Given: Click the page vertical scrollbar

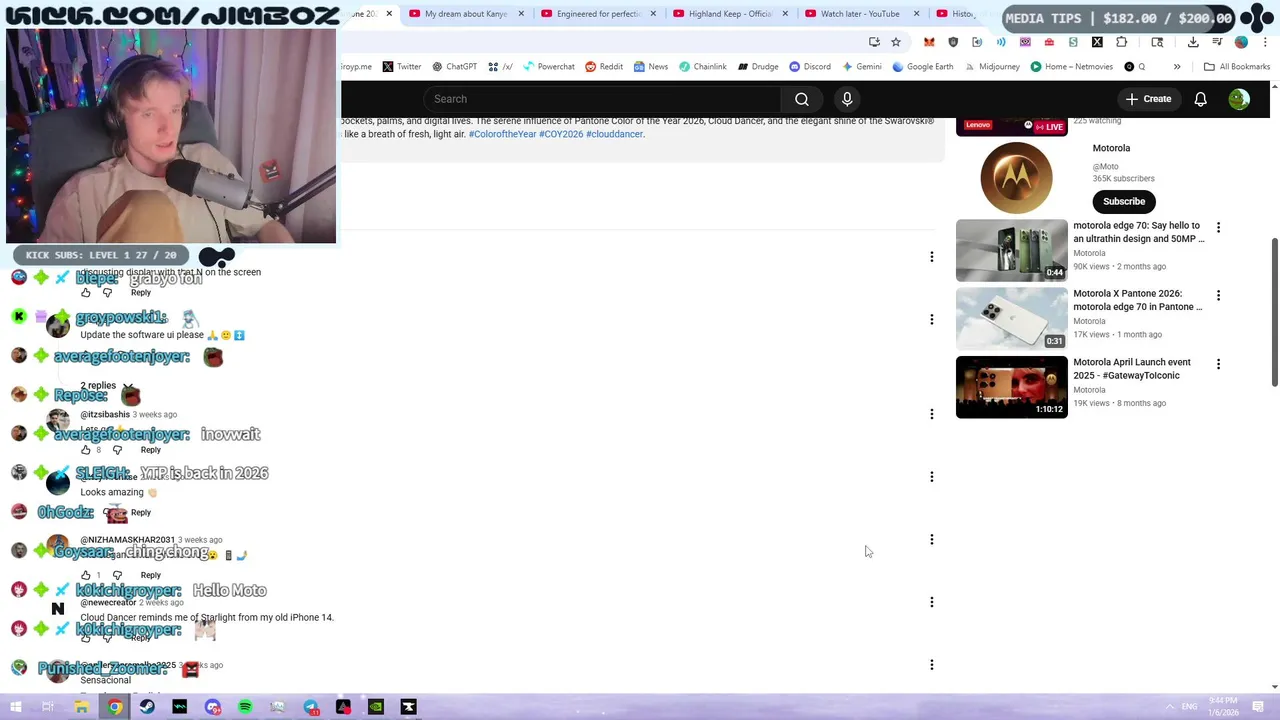Looking at the screenshot, I should pos(1274,312).
